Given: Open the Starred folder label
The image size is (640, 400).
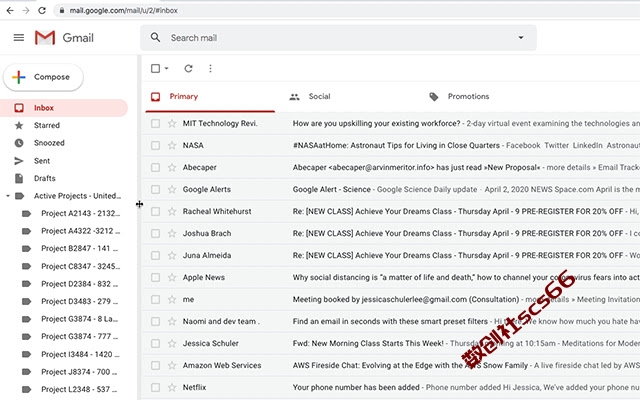Looking at the screenshot, I should tap(47, 125).
